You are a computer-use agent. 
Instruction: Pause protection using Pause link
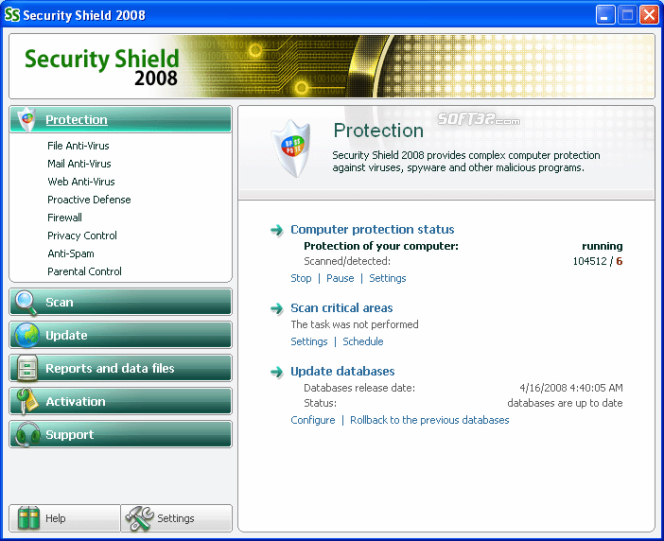(340, 278)
